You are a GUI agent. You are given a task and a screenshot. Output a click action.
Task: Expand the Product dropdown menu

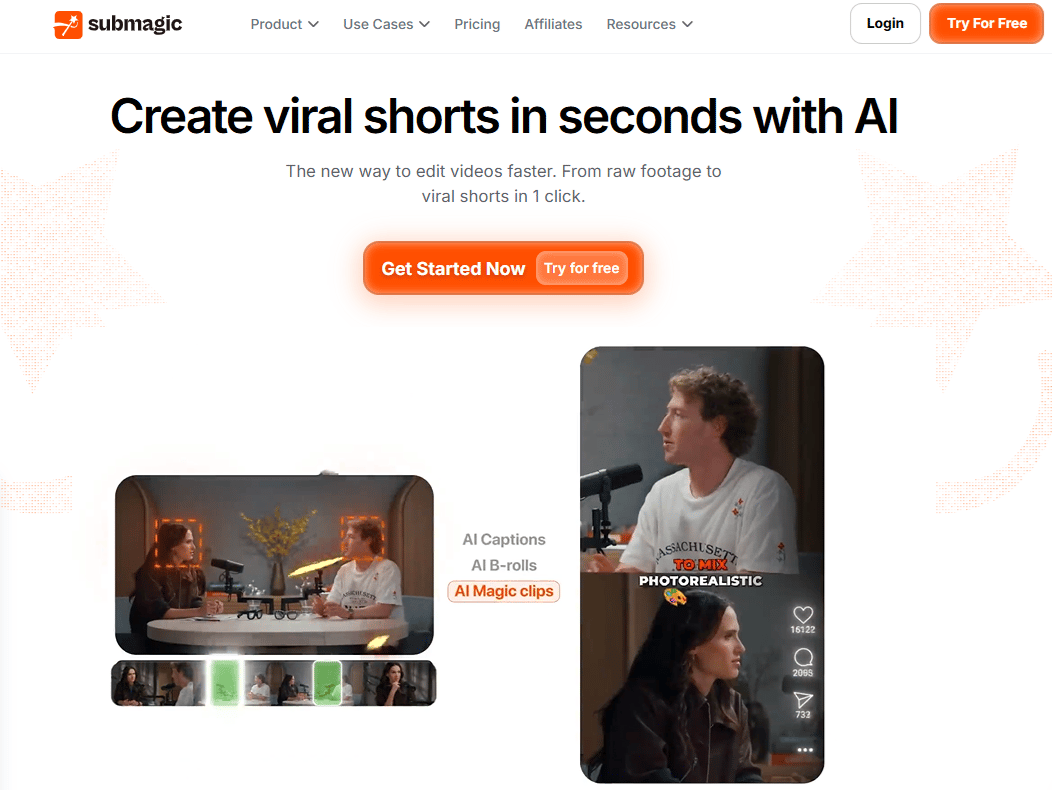[x=284, y=24]
